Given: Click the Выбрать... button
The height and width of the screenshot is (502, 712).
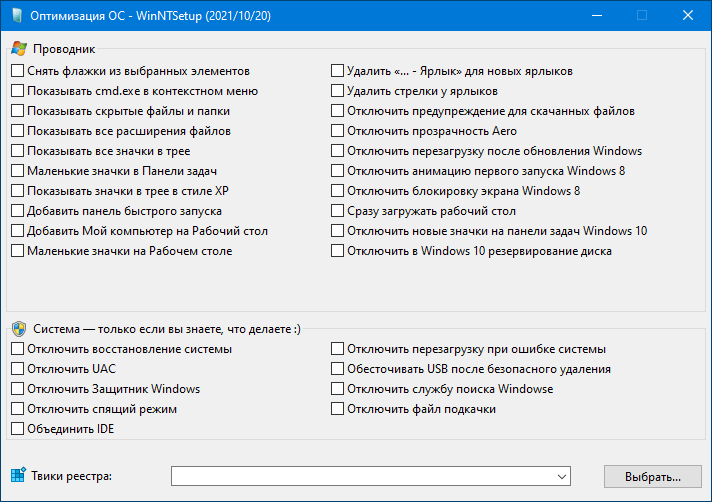Looking at the screenshot, I should (x=653, y=477).
